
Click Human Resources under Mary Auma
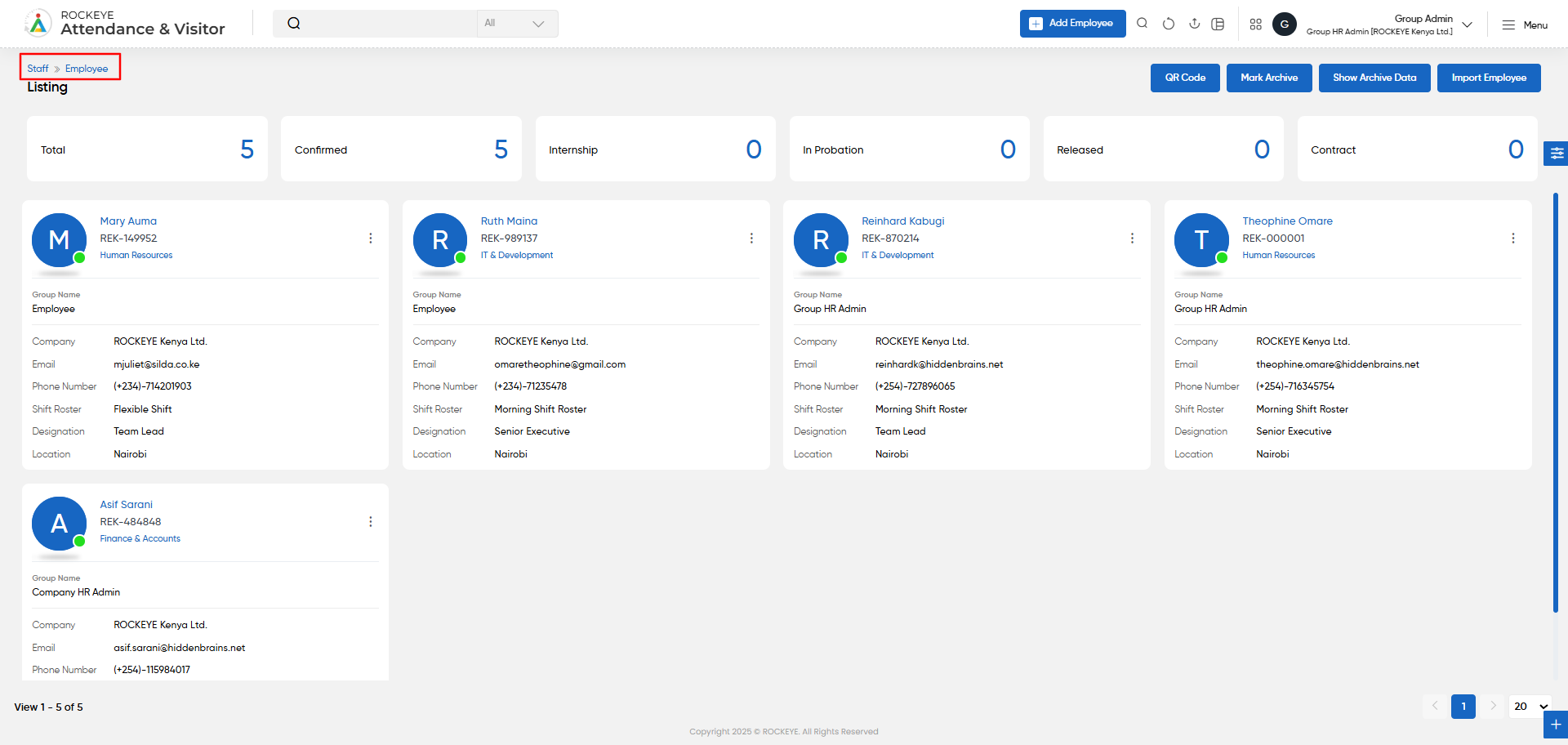136,256
